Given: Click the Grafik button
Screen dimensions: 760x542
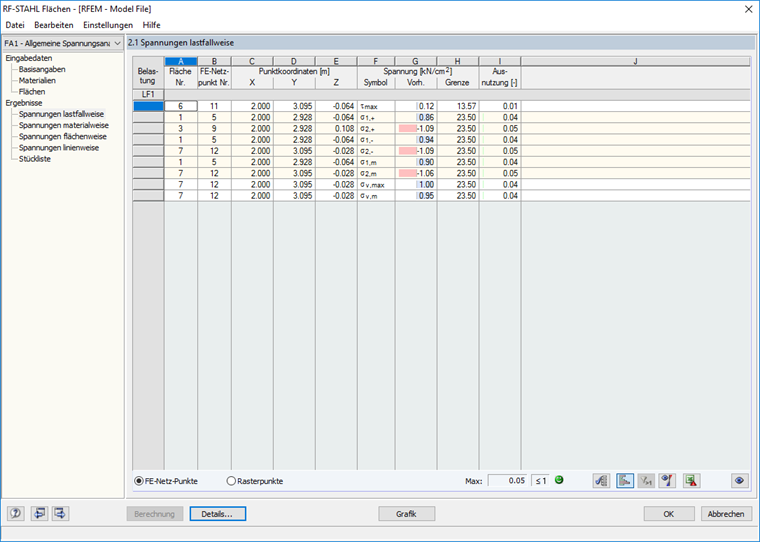Looking at the screenshot, I should (406, 514).
